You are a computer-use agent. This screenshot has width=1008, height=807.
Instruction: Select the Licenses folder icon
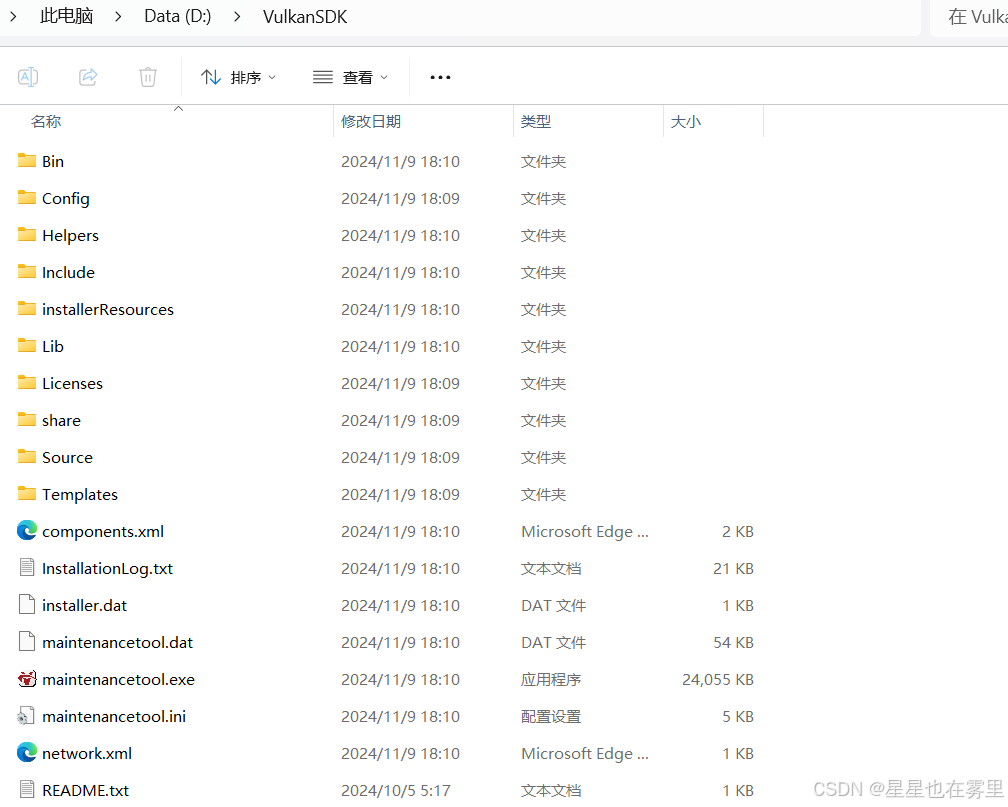pos(27,382)
